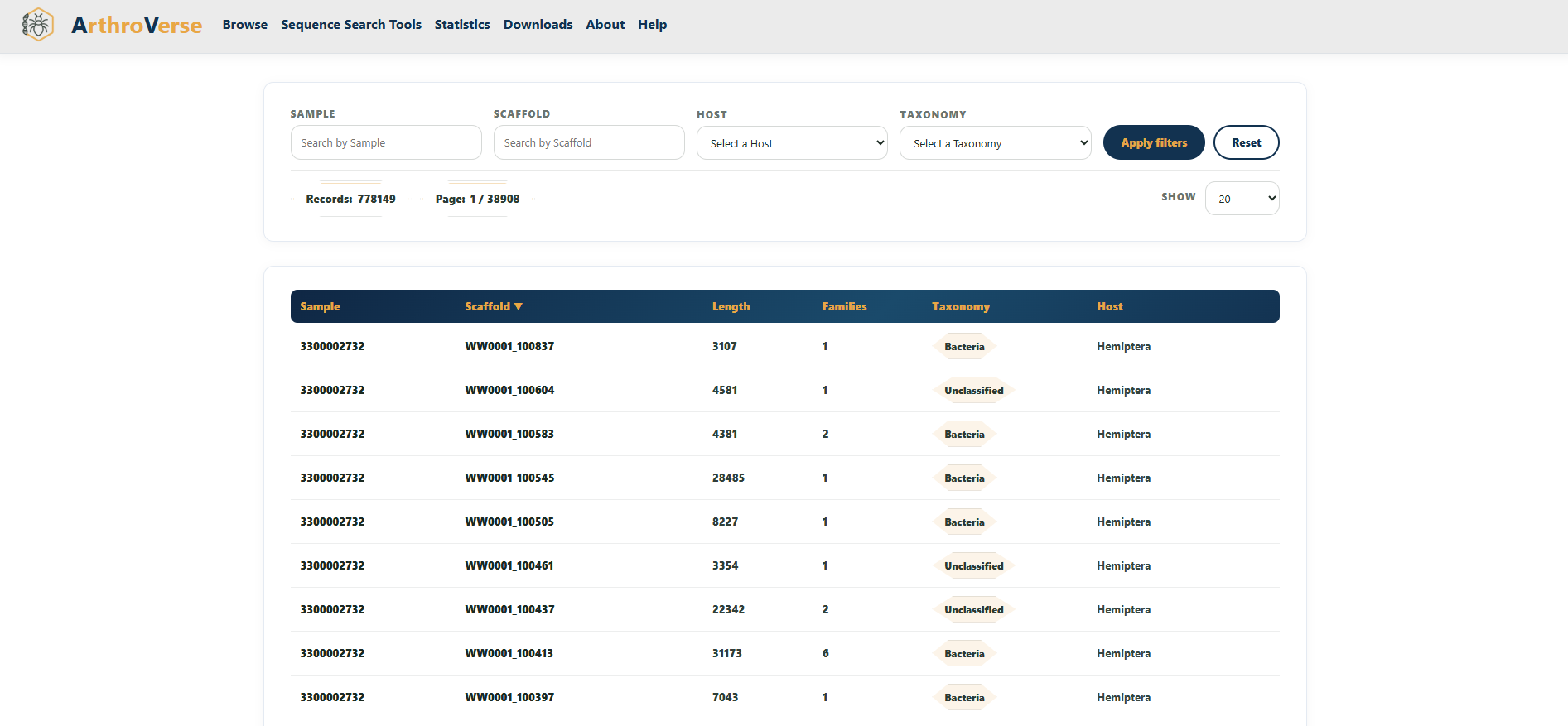
Task: Click length value 3354
Action: tap(725, 565)
